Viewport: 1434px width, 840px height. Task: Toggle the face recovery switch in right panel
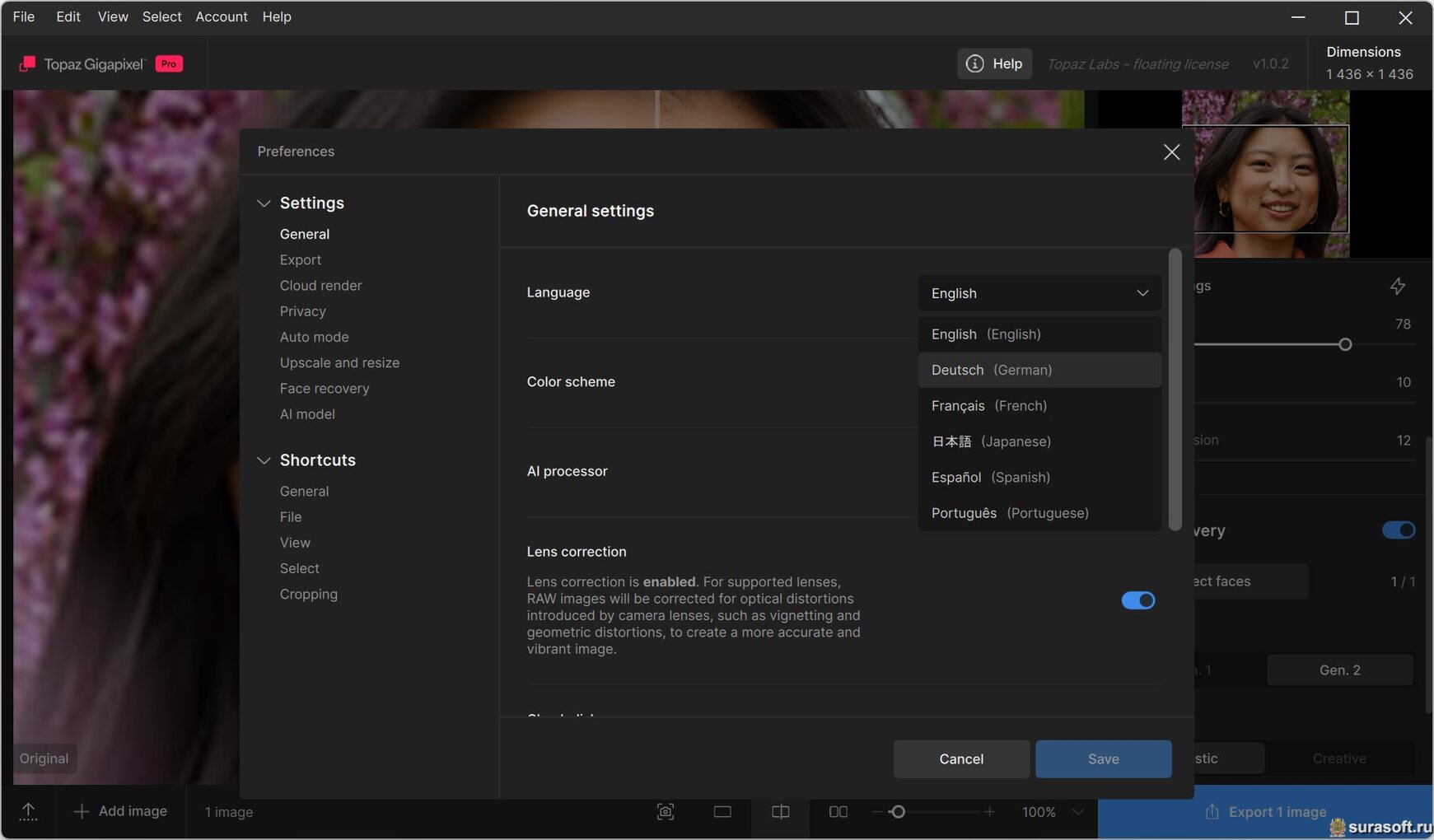pyautogui.click(x=1398, y=530)
